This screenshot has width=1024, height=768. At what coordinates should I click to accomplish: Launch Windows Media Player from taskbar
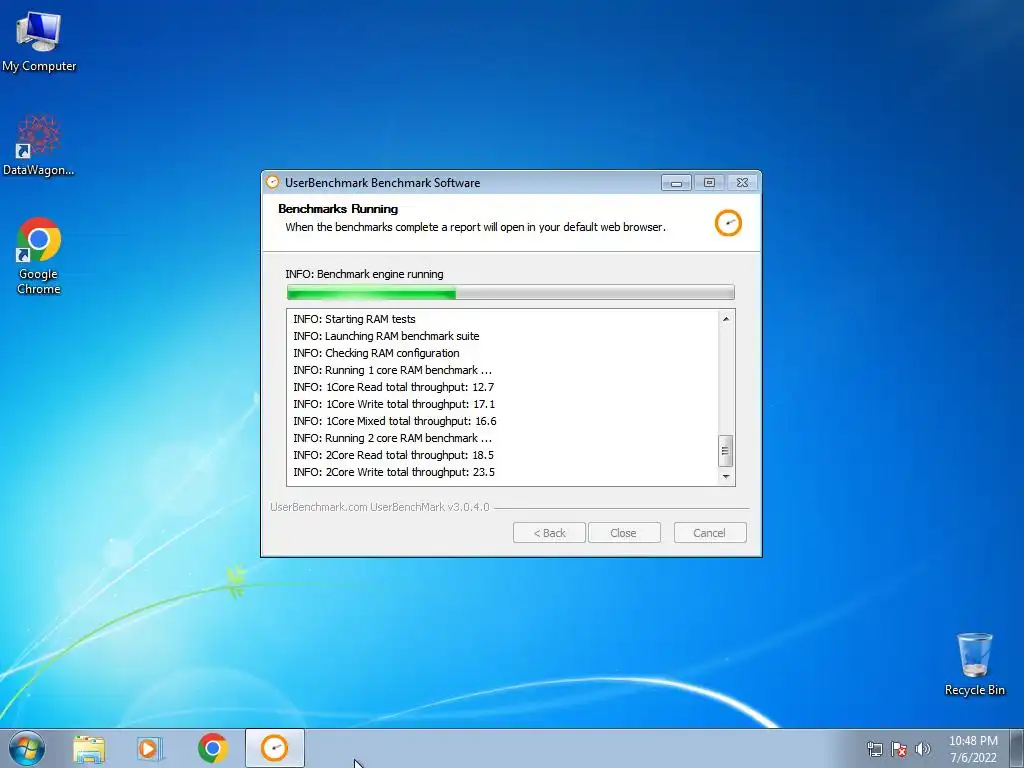(x=150, y=748)
